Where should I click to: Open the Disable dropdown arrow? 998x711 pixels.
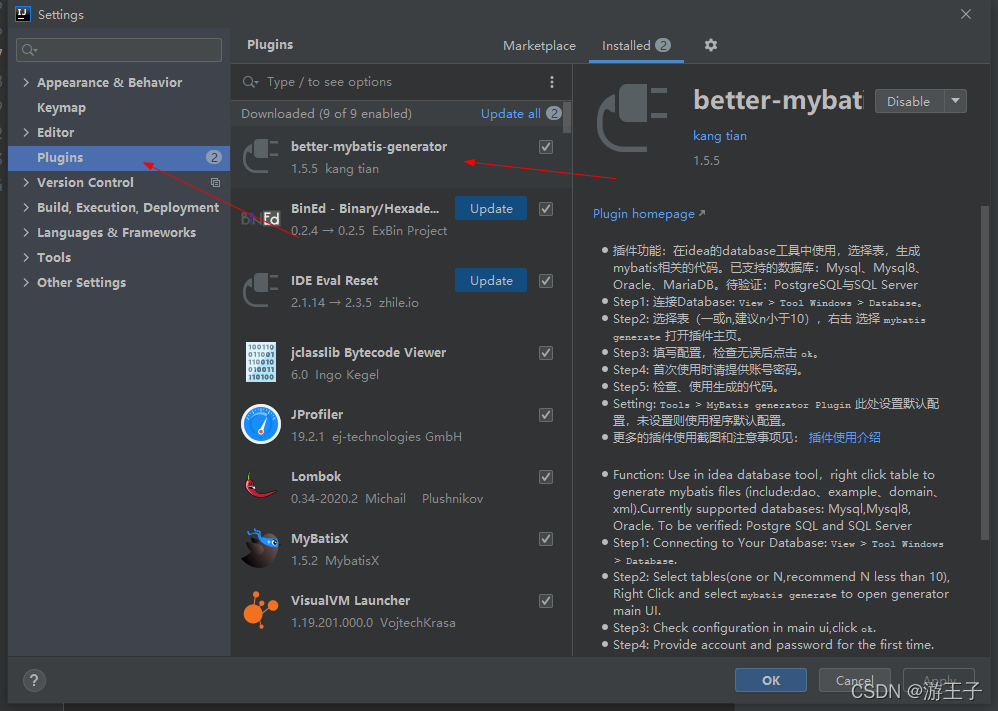point(954,101)
